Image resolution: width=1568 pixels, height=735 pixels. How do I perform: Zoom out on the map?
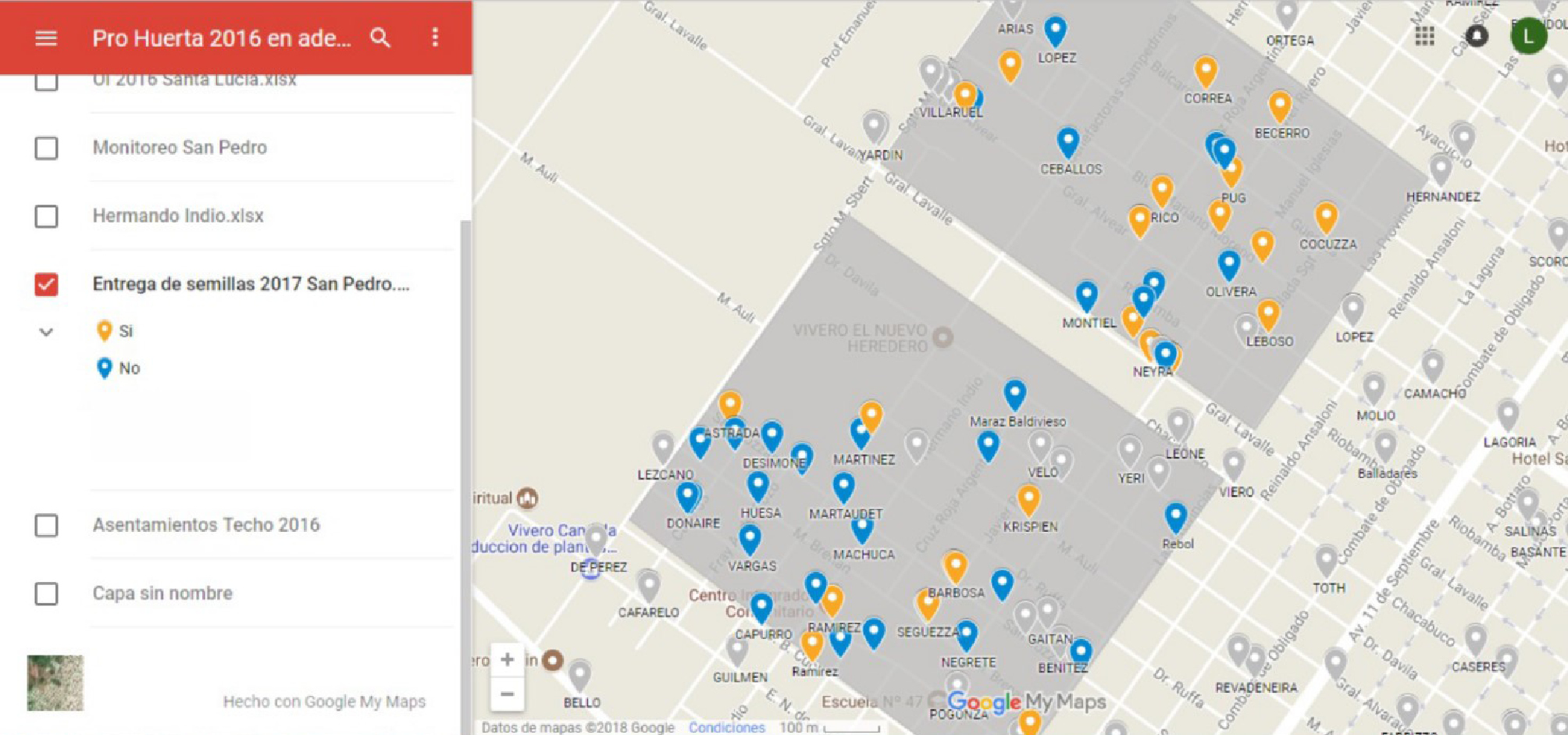(507, 694)
